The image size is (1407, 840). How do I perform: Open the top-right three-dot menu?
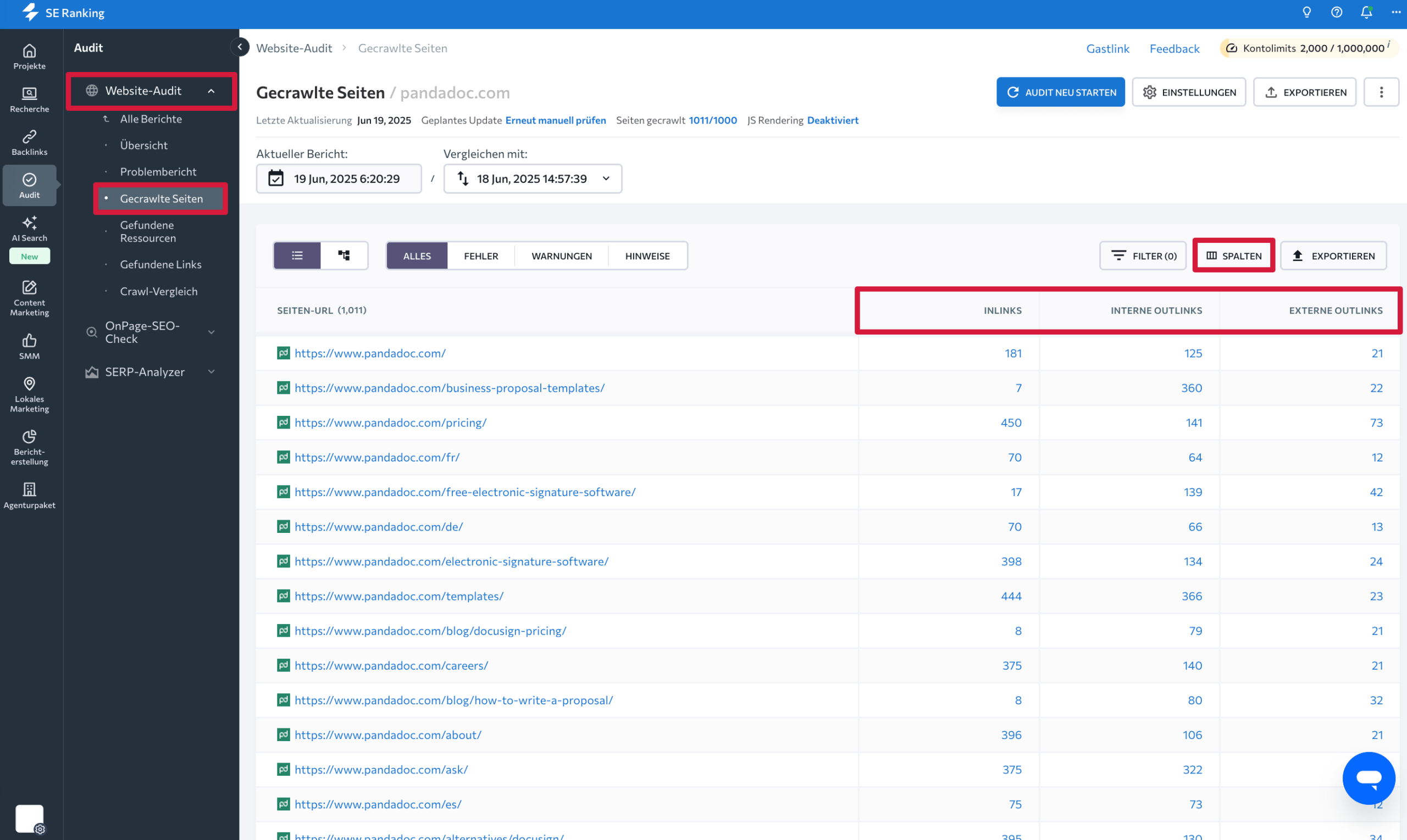coord(1395,13)
